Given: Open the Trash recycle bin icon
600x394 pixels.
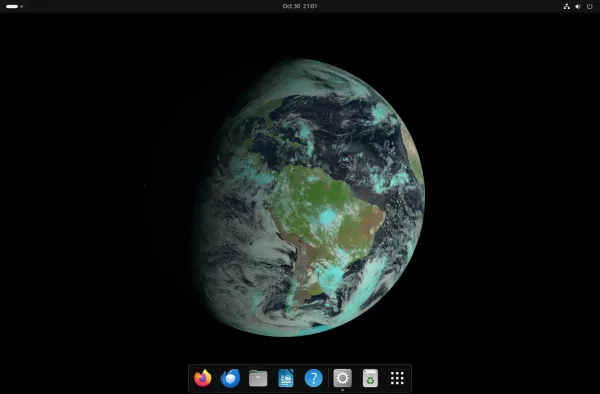Looking at the screenshot, I should tap(370, 378).
